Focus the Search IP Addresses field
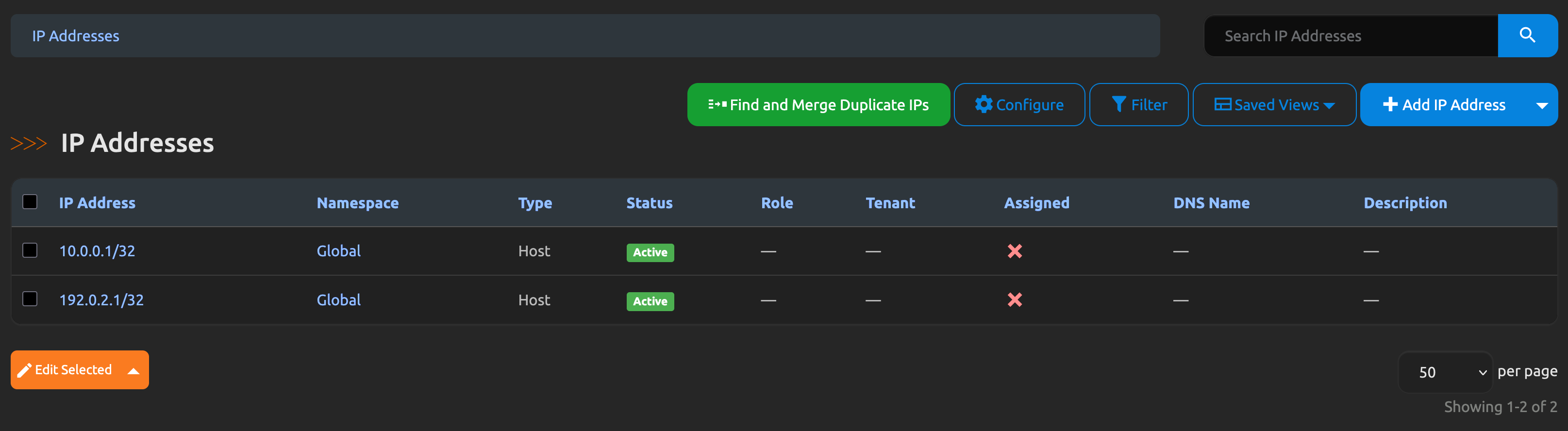The image size is (1568, 431). coord(1350,36)
